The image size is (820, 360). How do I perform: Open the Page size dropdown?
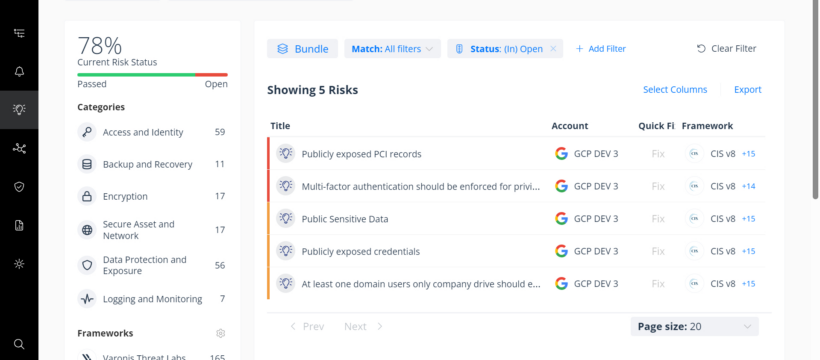[694, 327]
